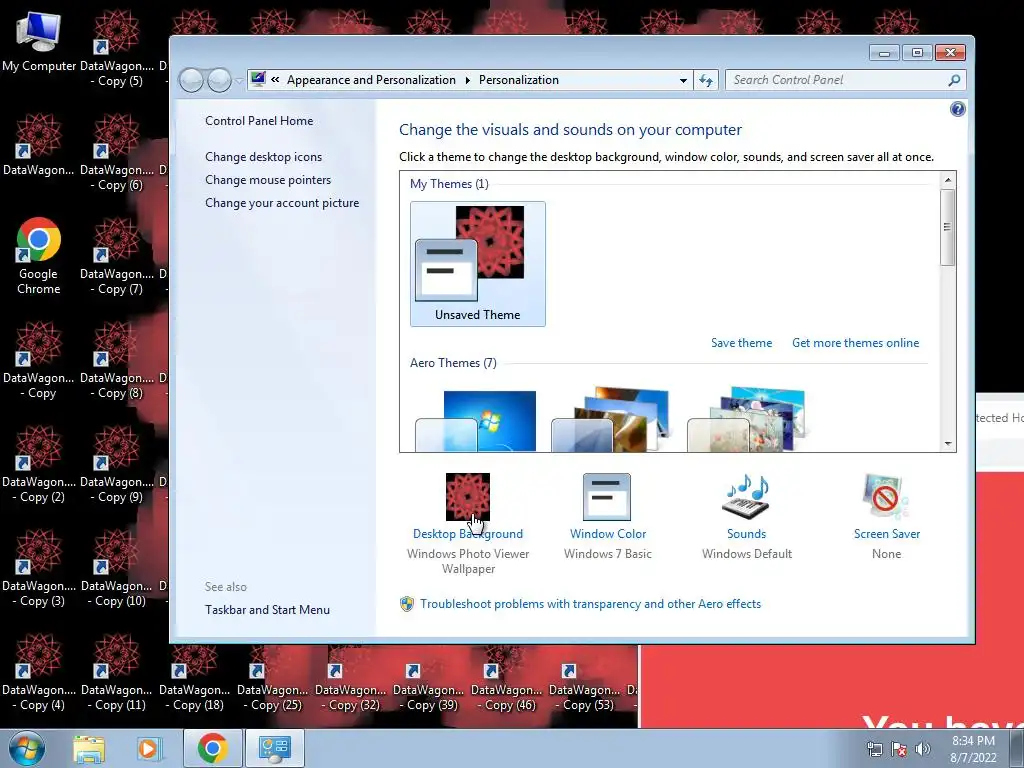The width and height of the screenshot is (1024, 768).
Task: Click the Forward navigation arrow button
Action: (x=219, y=80)
